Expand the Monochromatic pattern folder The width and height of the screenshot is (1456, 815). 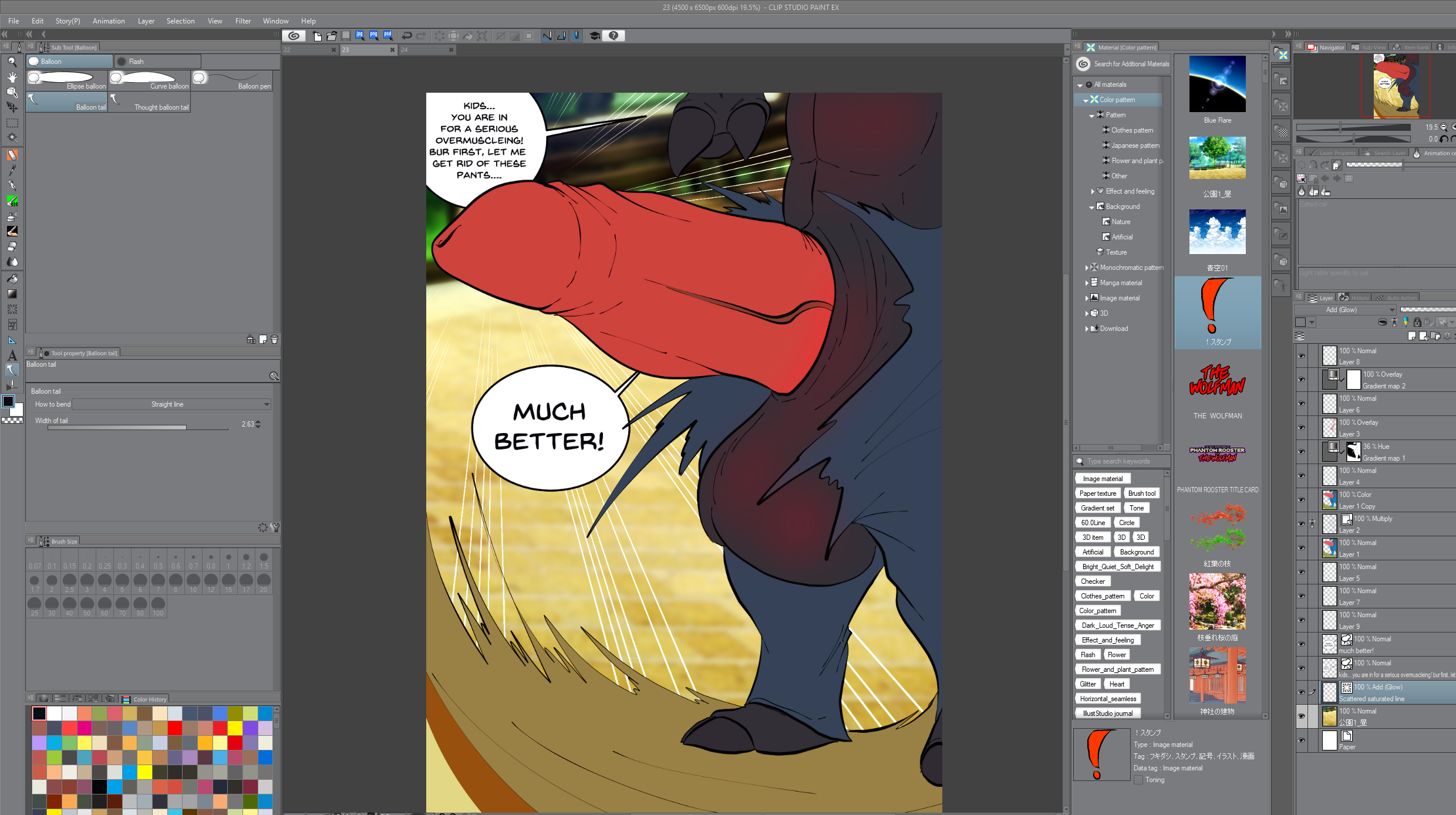1087,268
